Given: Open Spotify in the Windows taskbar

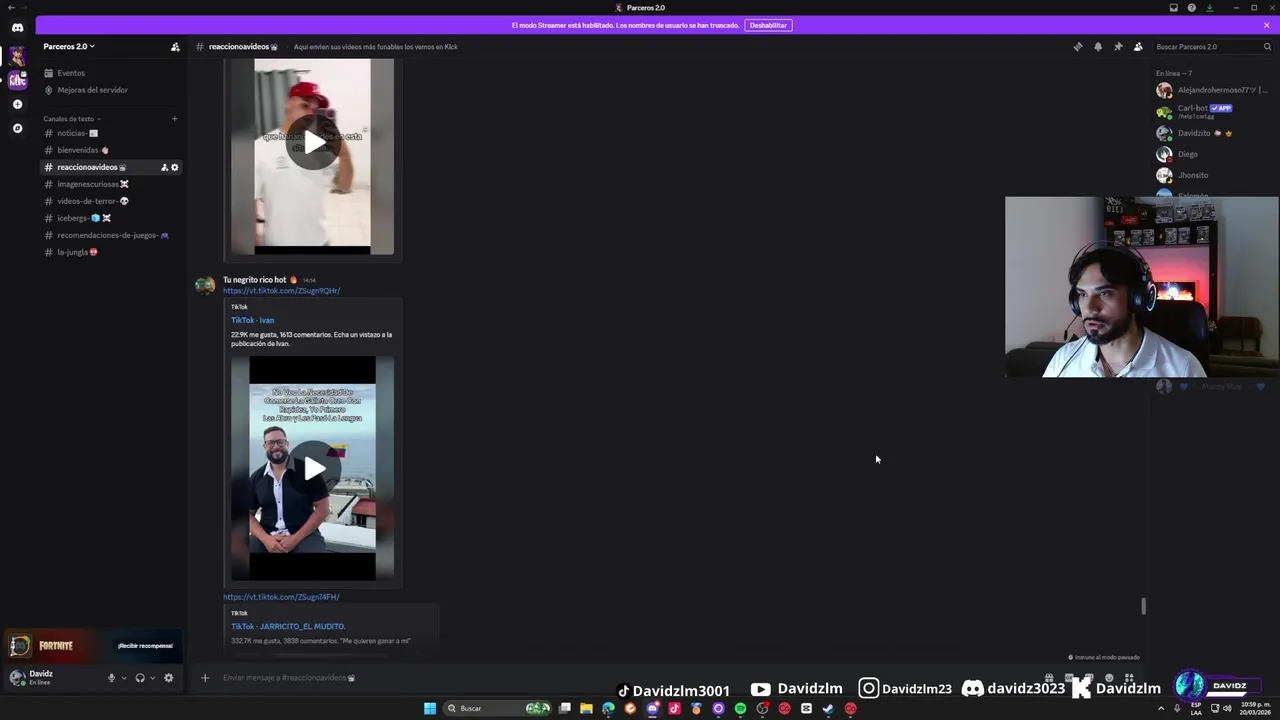Looking at the screenshot, I should pyautogui.click(x=740, y=708).
